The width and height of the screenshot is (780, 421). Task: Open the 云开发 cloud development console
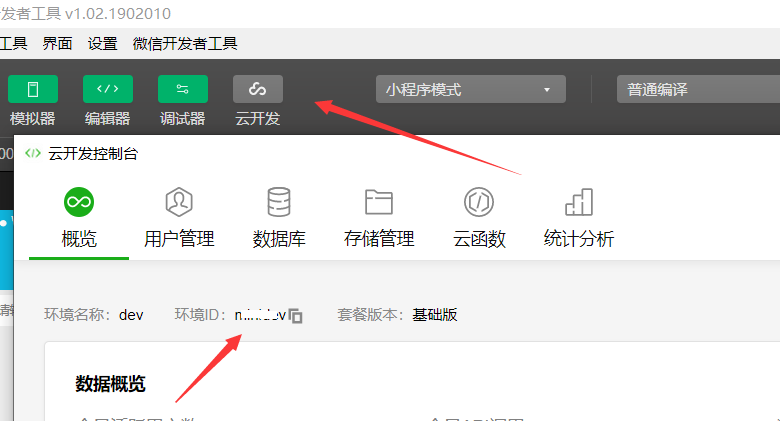(258, 89)
